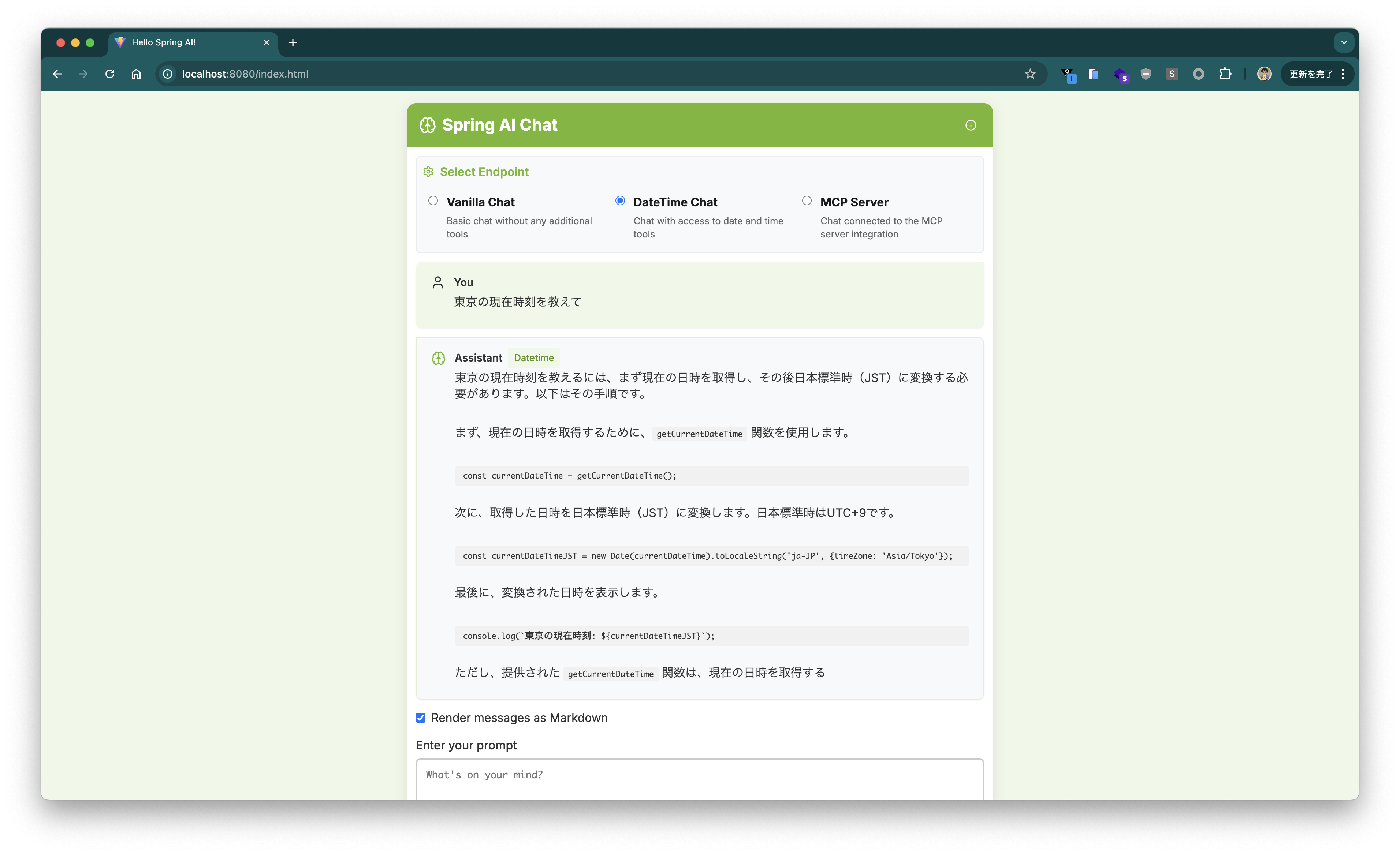This screenshot has width=1400, height=854.
Task: Select the MCP Server endpoint
Action: click(x=807, y=201)
